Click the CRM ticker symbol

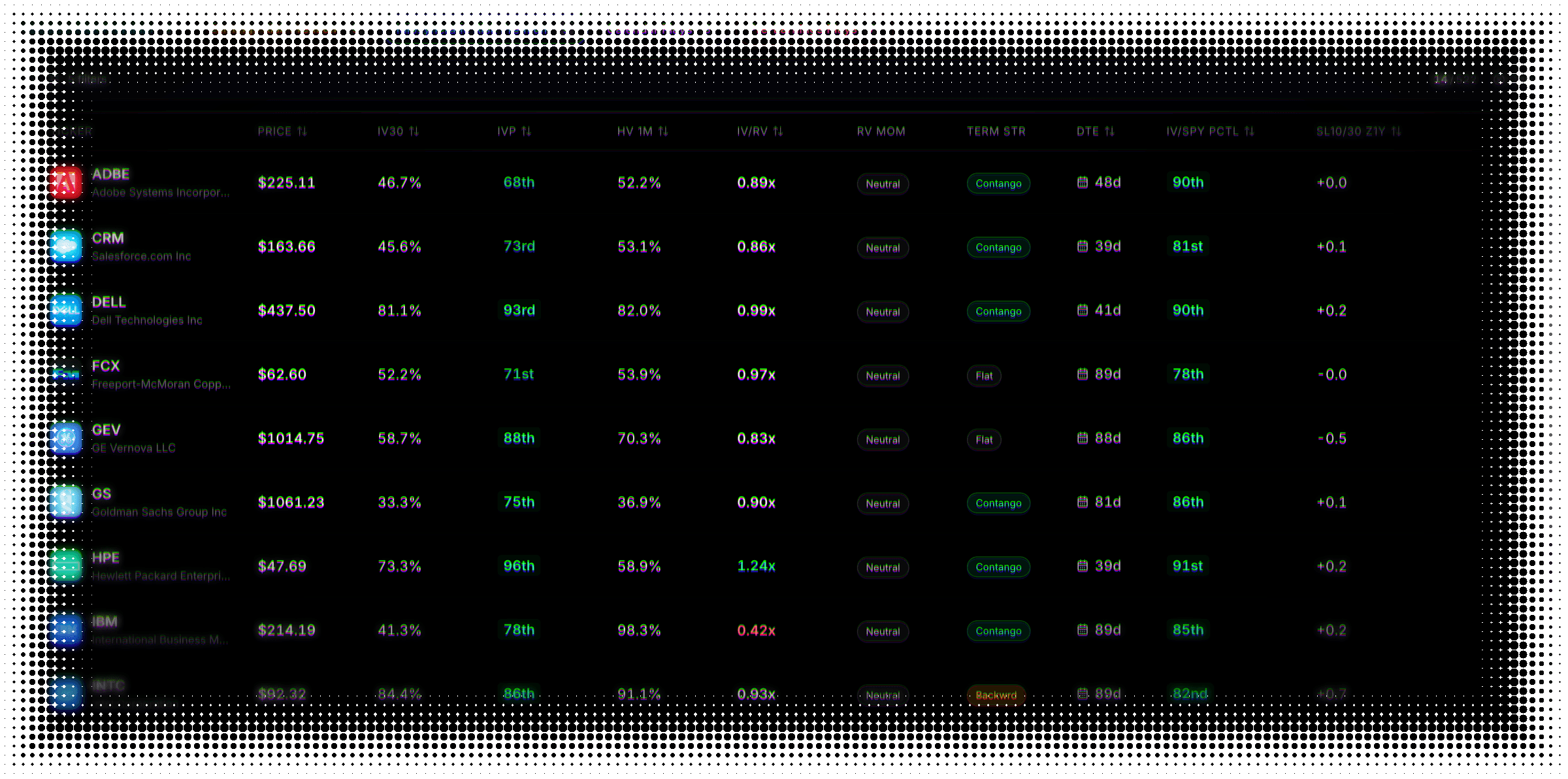coord(108,239)
